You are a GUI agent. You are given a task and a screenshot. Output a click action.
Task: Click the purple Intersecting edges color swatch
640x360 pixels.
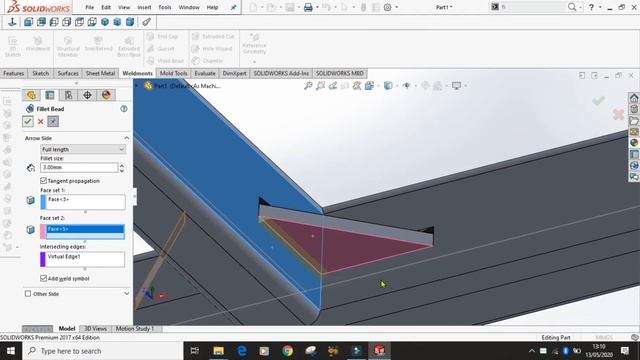click(43, 260)
